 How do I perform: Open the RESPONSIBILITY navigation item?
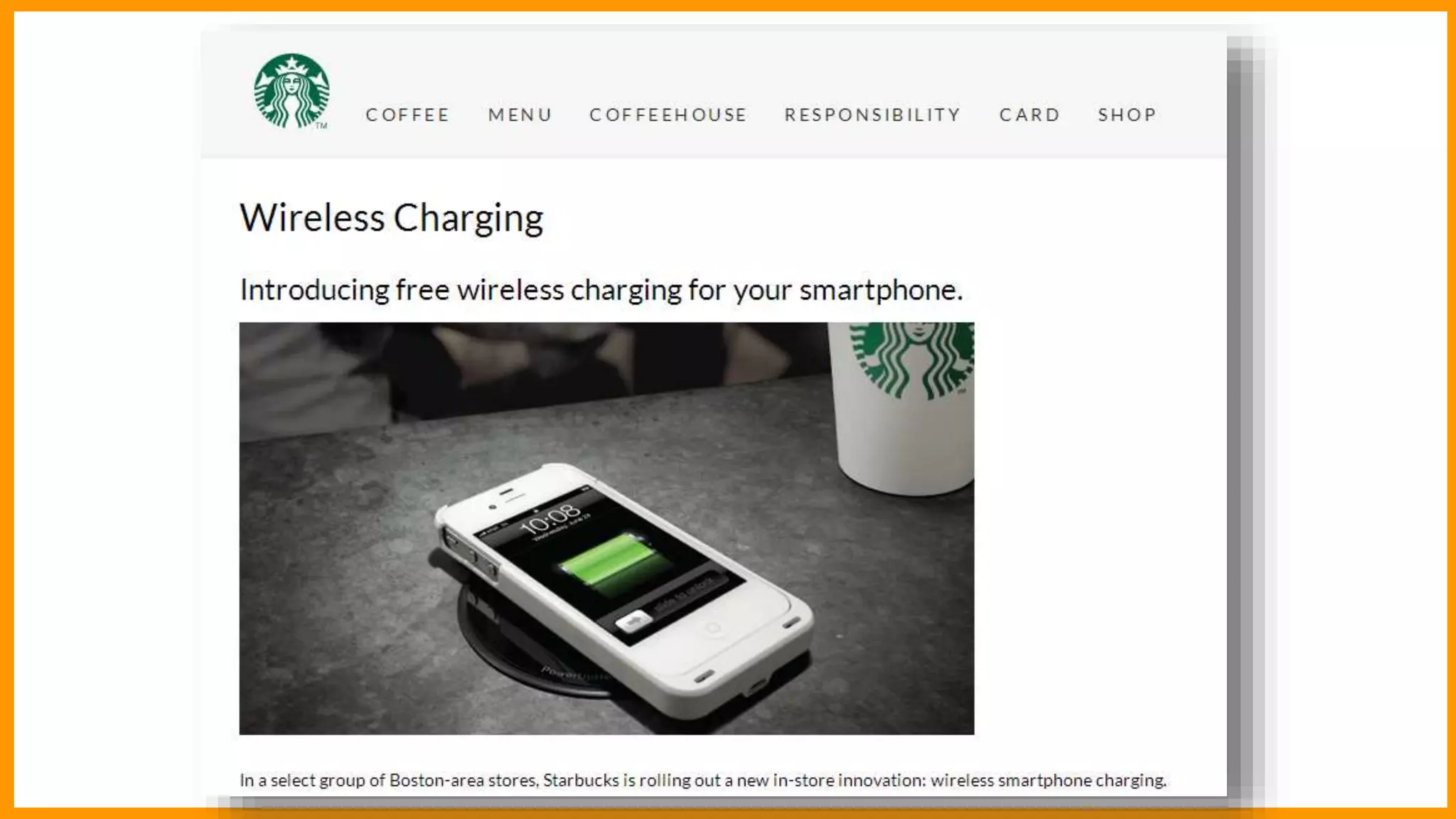click(873, 114)
